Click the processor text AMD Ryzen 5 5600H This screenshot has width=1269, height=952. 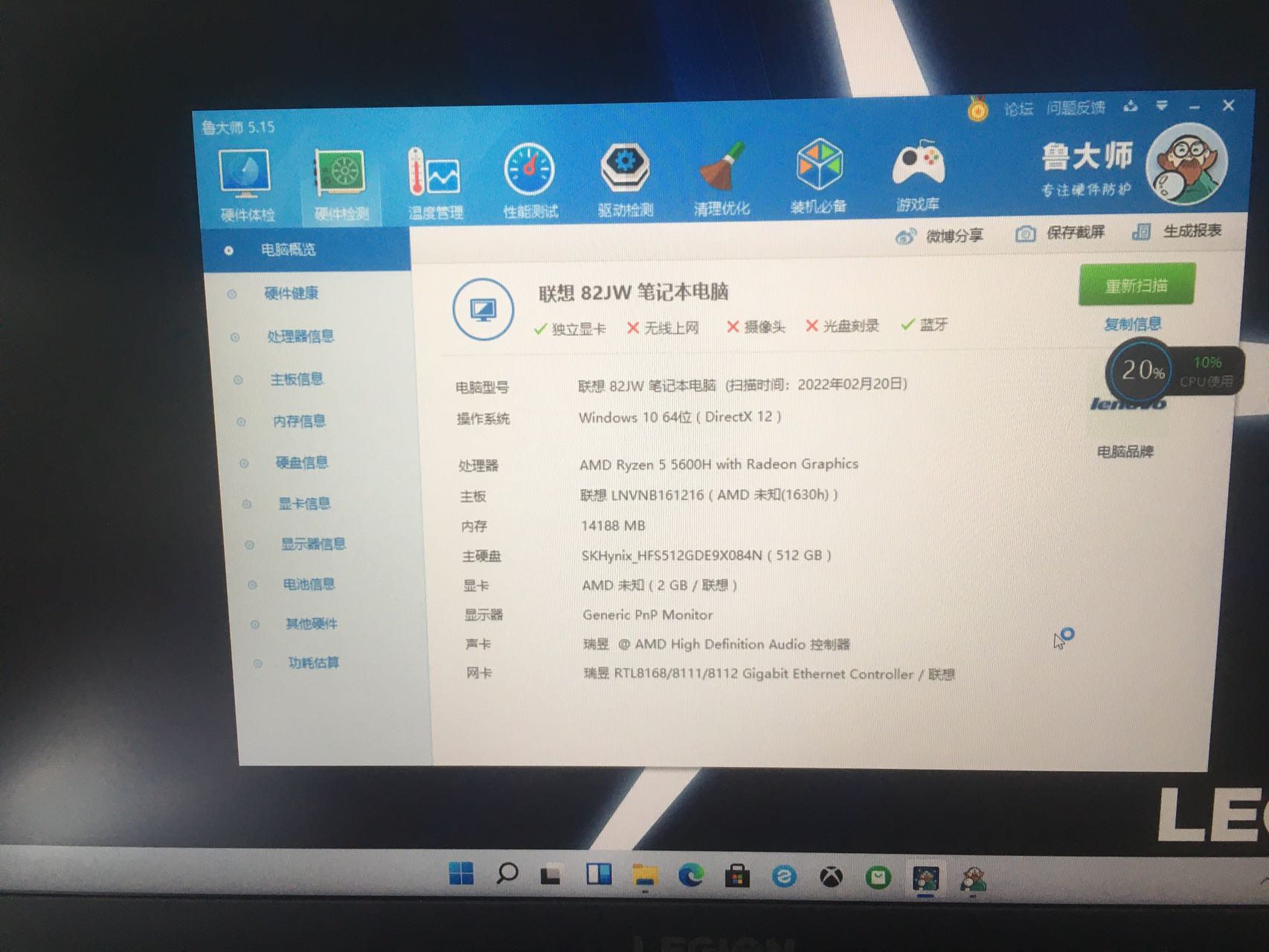tap(719, 464)
